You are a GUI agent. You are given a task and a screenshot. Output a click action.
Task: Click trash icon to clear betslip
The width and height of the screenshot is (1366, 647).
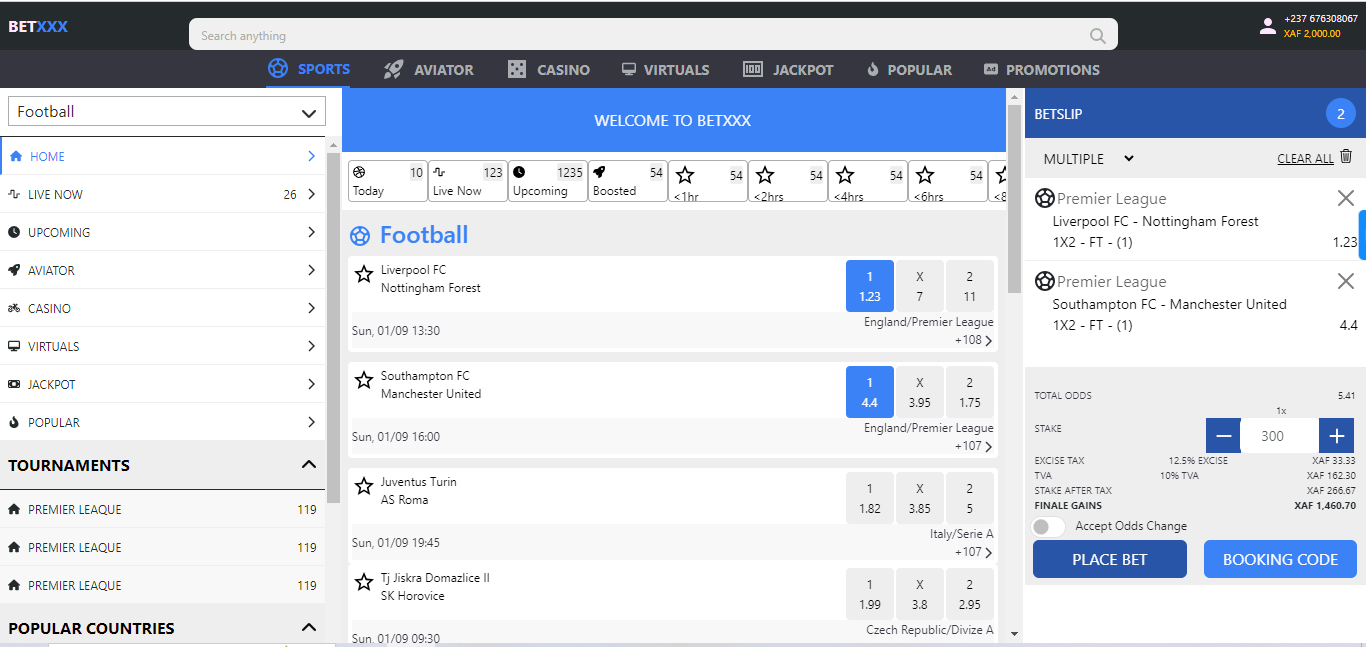point(1346,157)
